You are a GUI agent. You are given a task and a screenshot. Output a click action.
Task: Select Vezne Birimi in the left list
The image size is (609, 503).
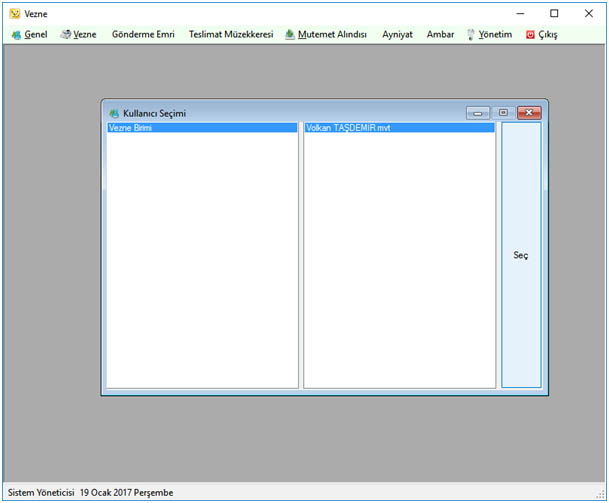[202, 128]
